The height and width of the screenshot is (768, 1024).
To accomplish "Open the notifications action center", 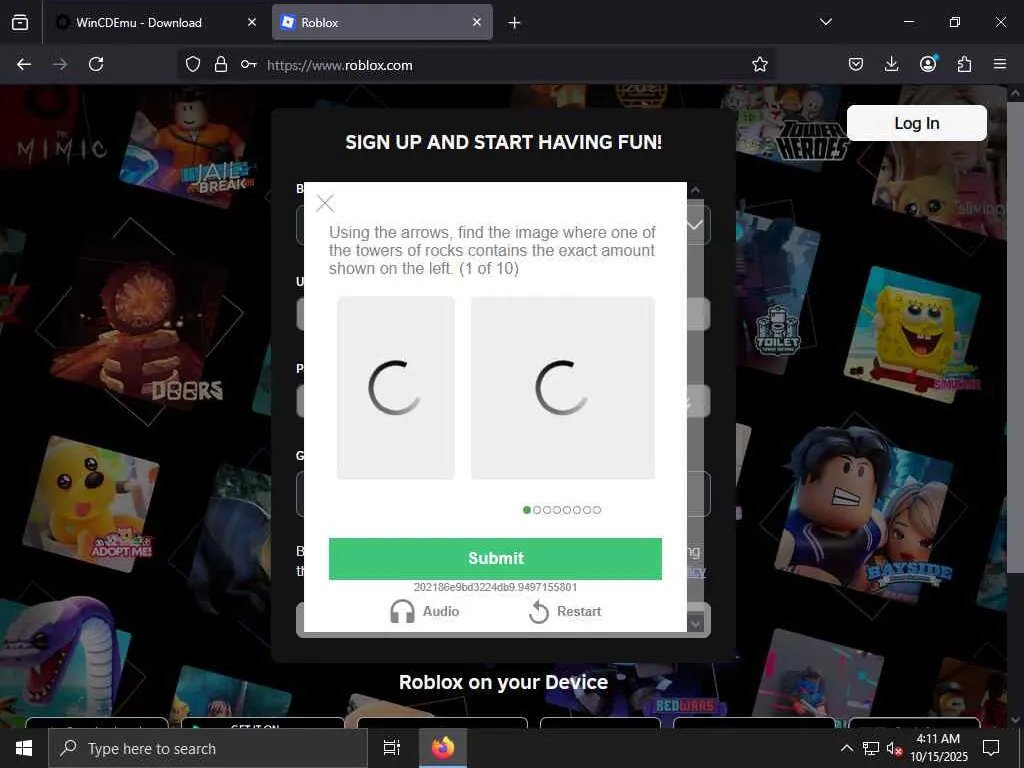I will [x=991, y=748].
